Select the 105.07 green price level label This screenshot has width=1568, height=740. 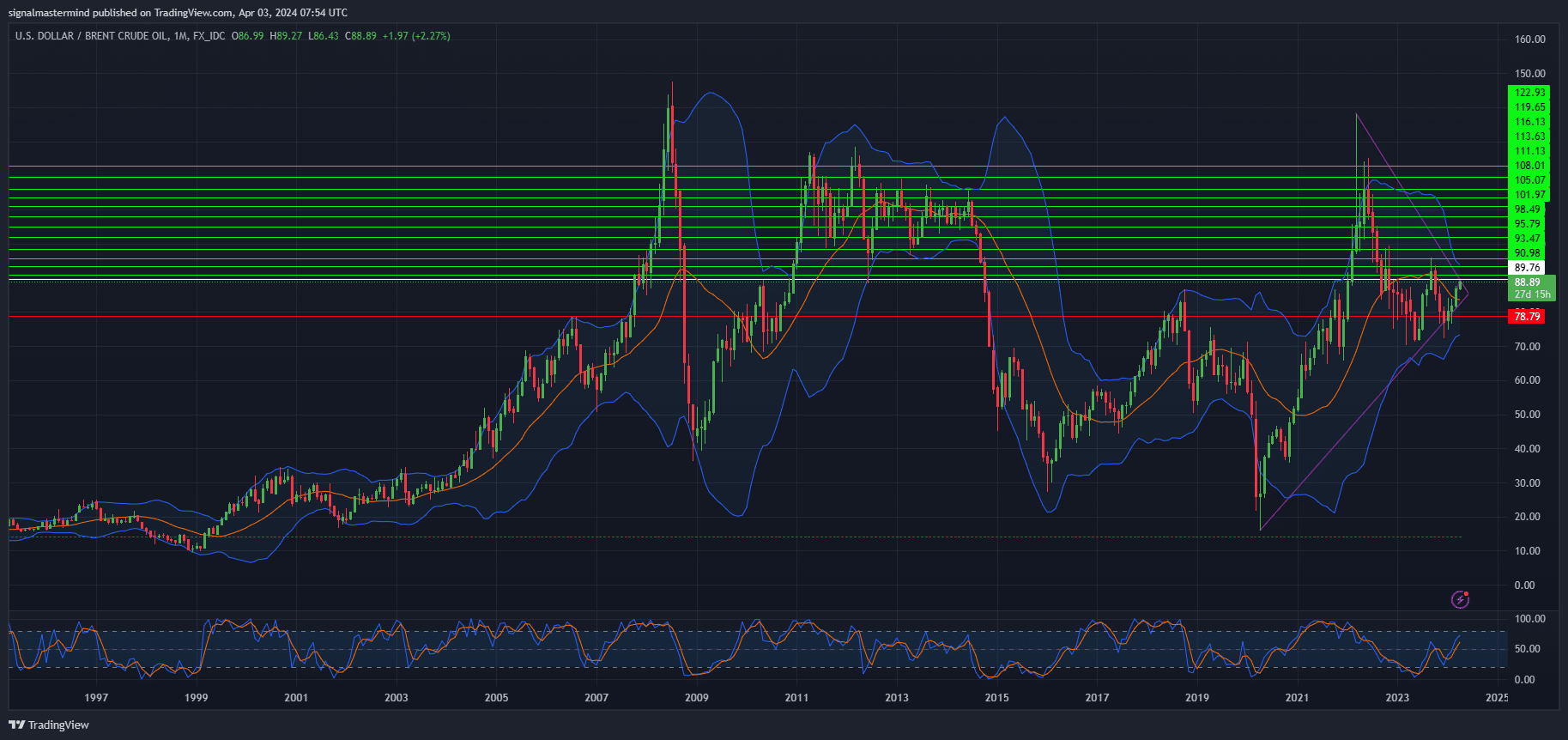click(x=1529, y=180)
